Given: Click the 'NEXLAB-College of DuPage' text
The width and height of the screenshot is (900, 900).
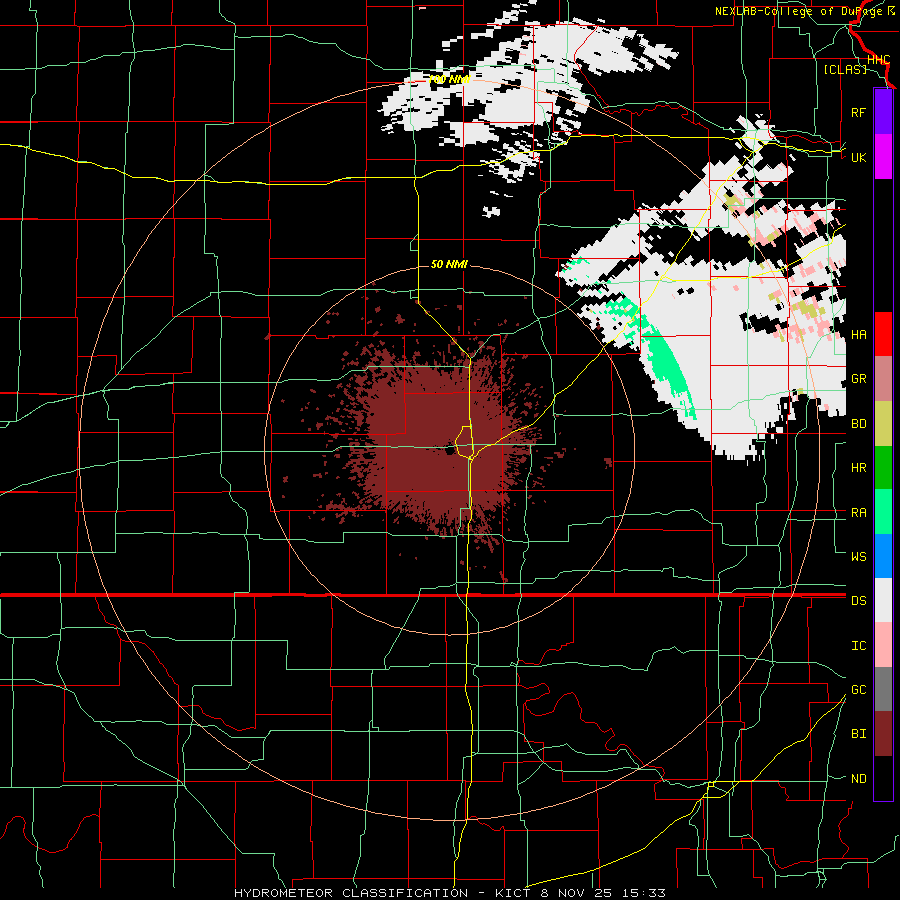Looking at the screenshot, I should (x=799, y=11).
